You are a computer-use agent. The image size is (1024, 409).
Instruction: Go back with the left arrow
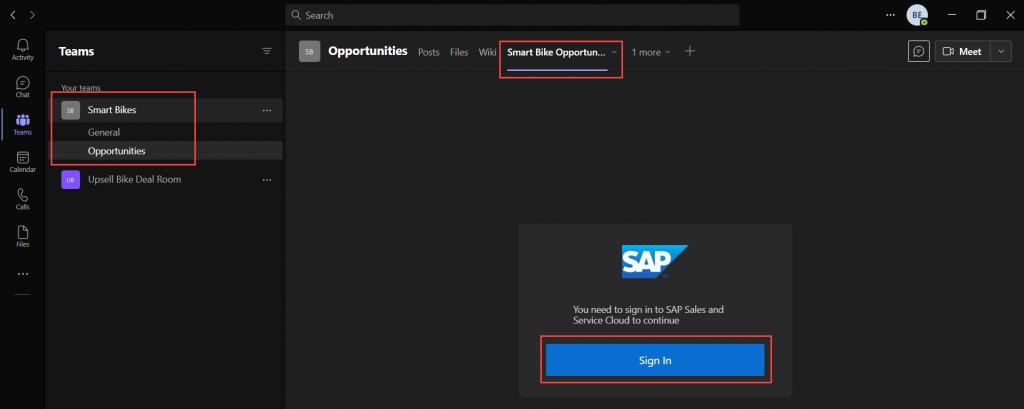point(13,14)
